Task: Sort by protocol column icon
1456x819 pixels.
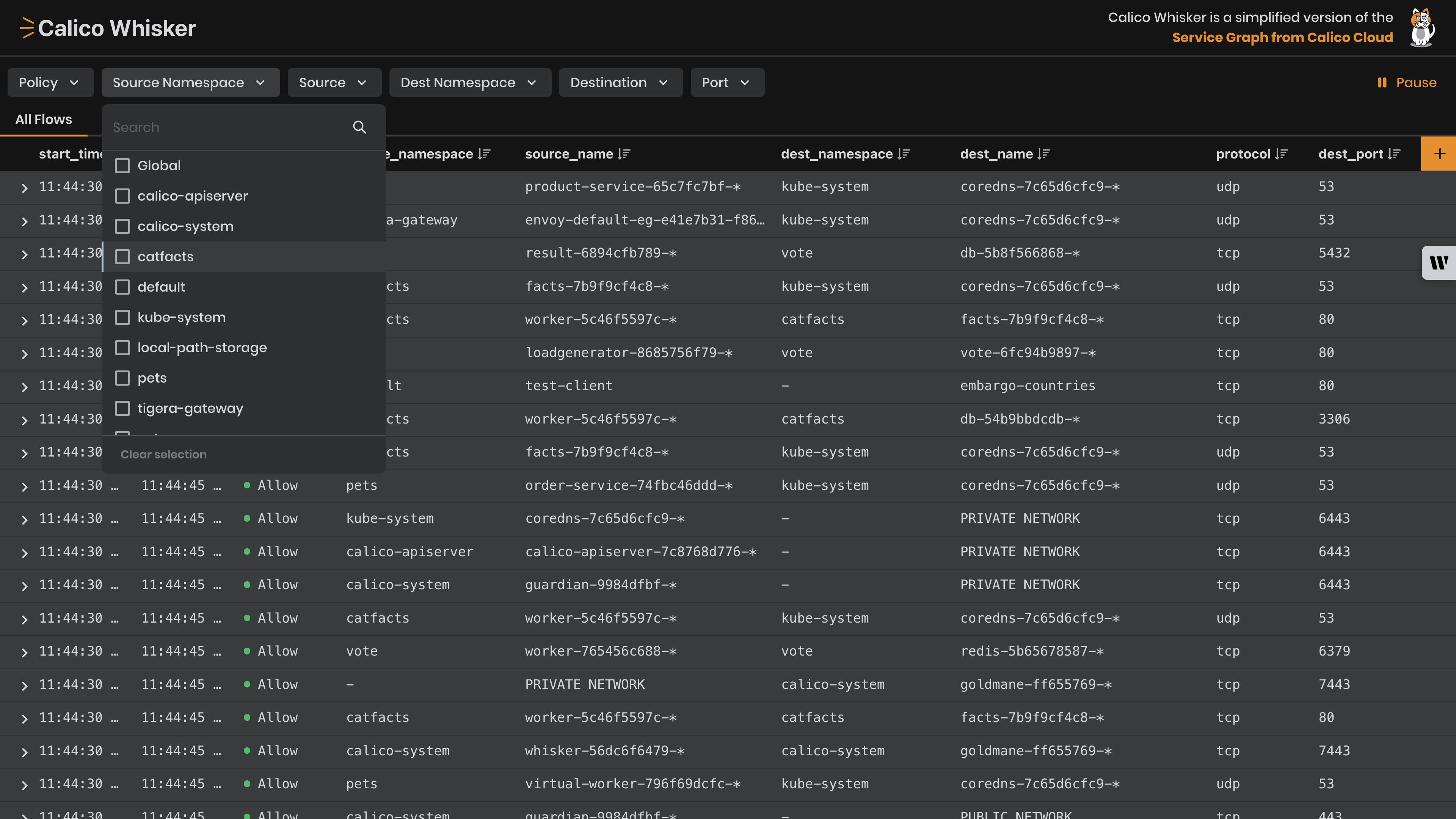Action: click(1281, 154)
